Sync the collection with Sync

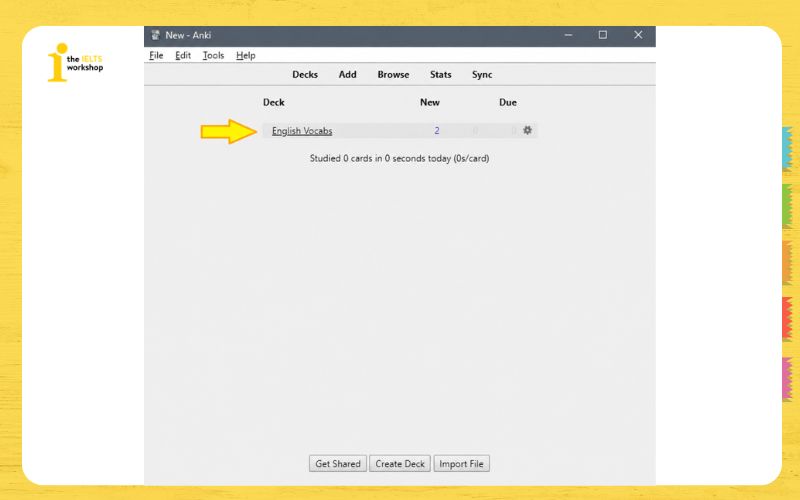(482, 74)
